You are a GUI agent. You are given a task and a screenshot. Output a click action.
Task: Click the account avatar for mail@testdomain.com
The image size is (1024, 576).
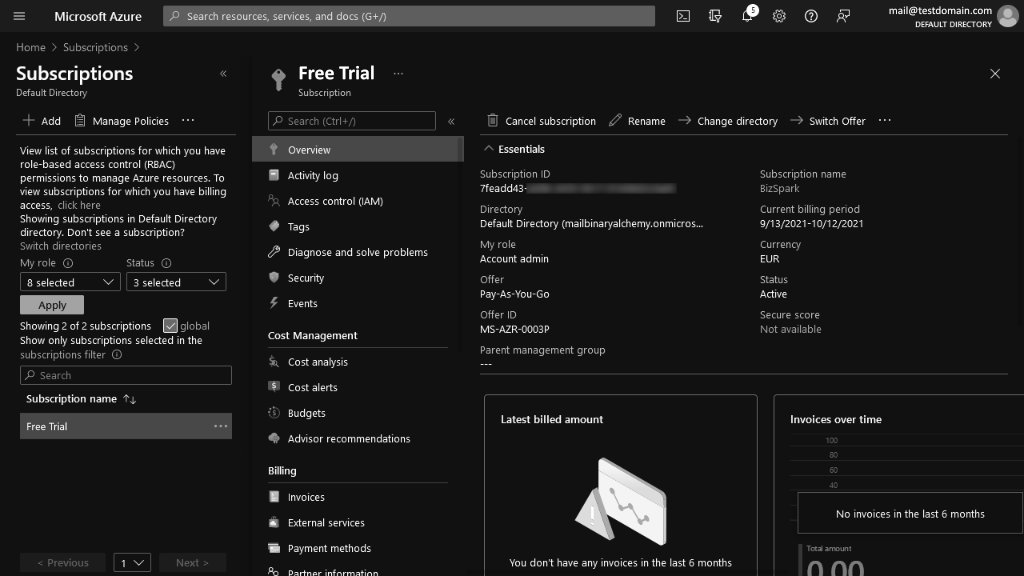click(x=1008, y=16)
